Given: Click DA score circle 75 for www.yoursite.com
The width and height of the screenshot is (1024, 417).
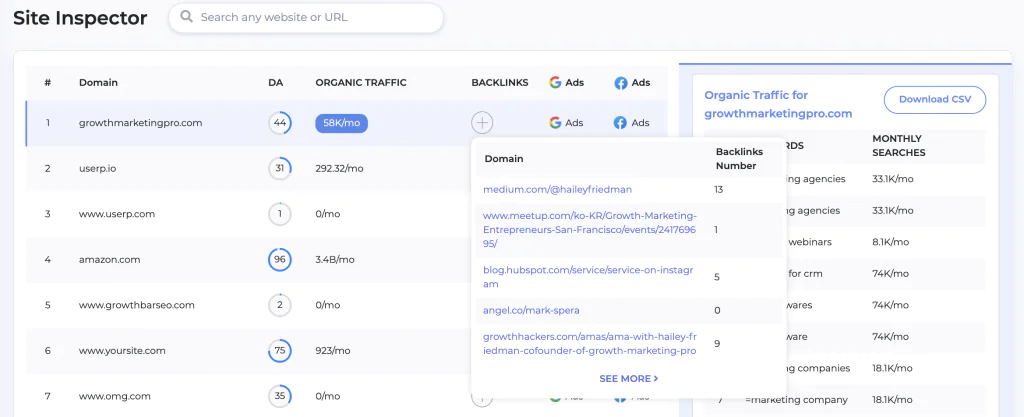Looking at the screenshot, I should [x=280, y=350].
